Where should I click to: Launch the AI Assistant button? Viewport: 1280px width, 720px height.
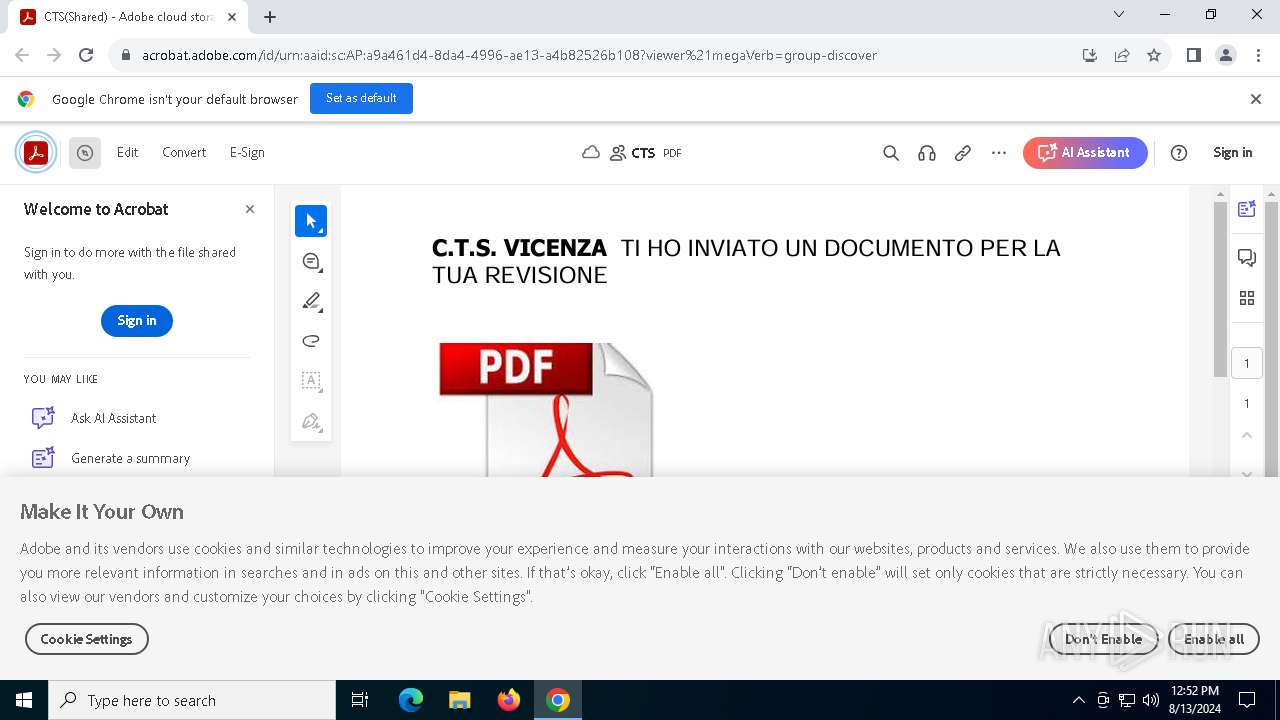1085,153
